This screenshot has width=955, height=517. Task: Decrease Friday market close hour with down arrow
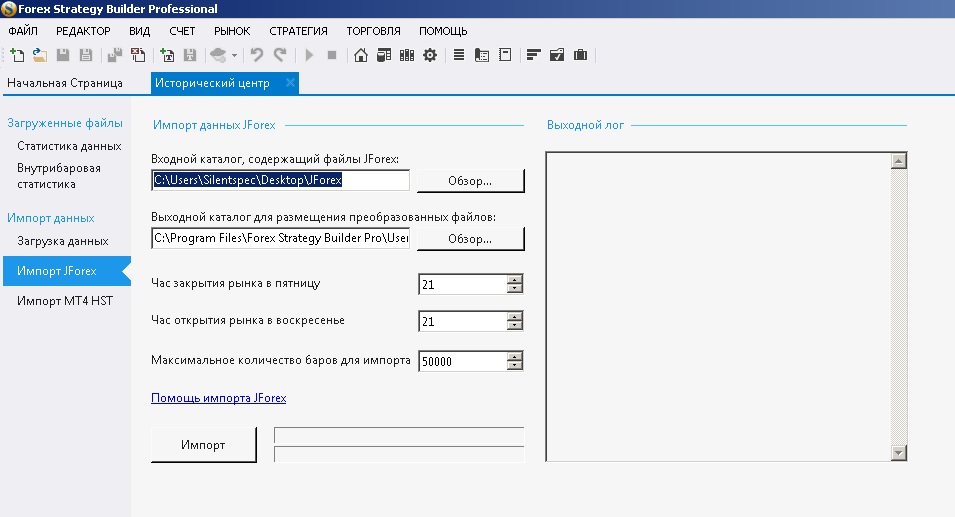[x=515, y=289]
